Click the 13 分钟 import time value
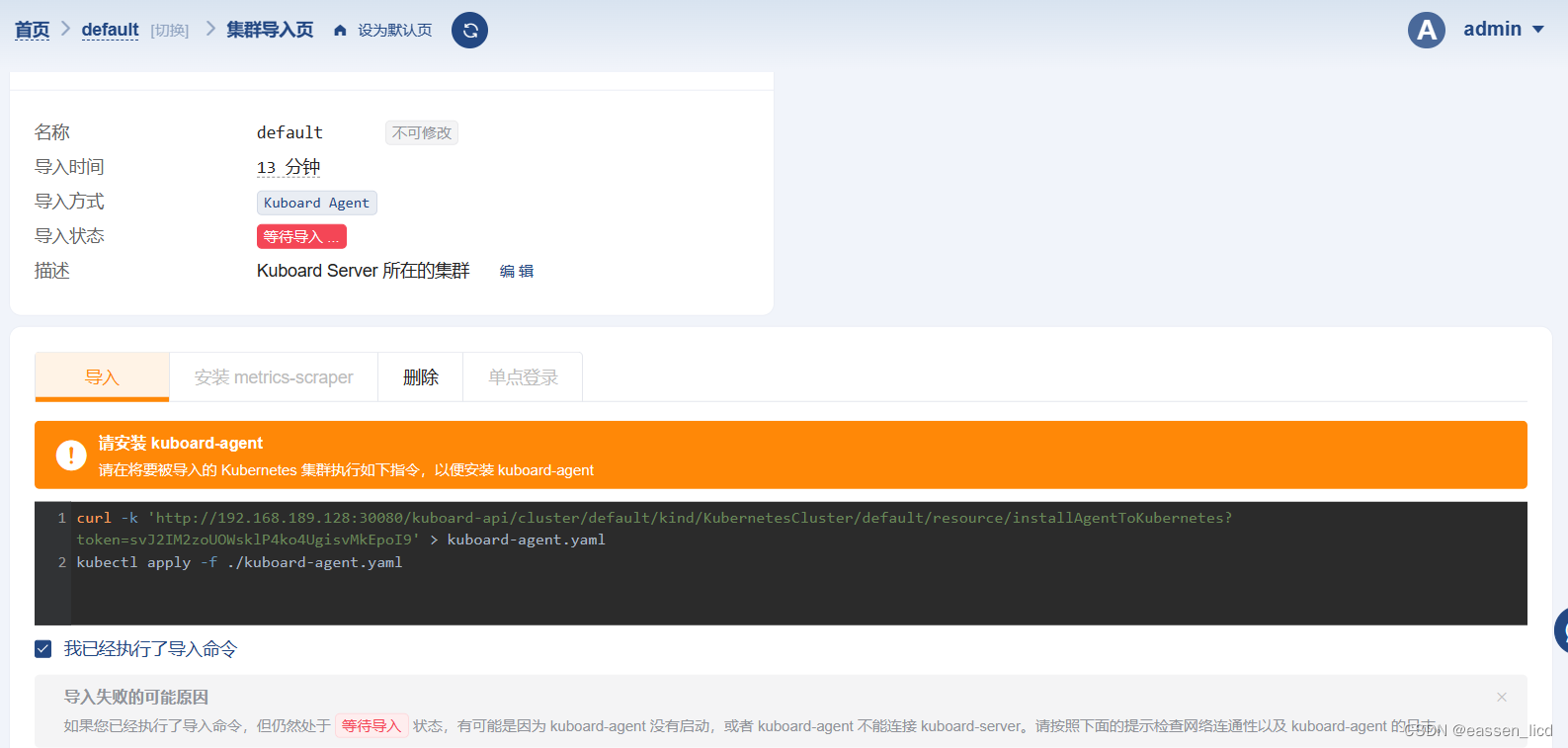Image resolution: width=1568 pixels, height=748 pixels. tap(289, 167)
